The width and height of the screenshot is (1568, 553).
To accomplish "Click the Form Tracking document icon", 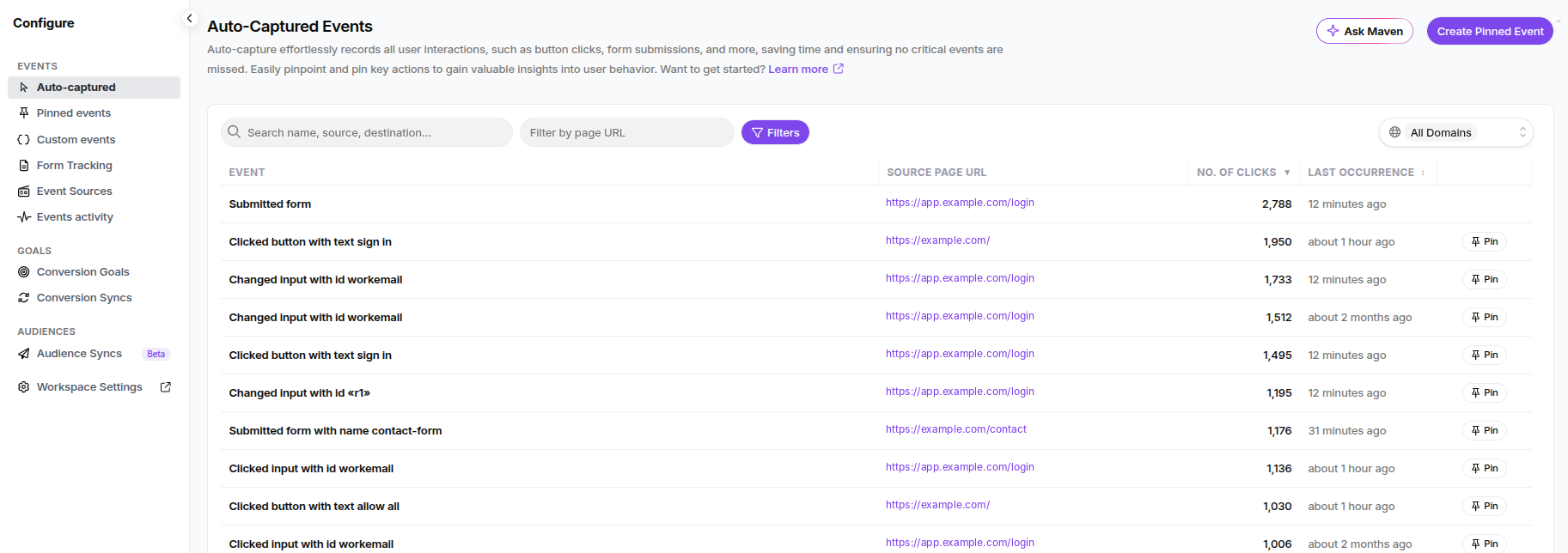I will 24,166.
